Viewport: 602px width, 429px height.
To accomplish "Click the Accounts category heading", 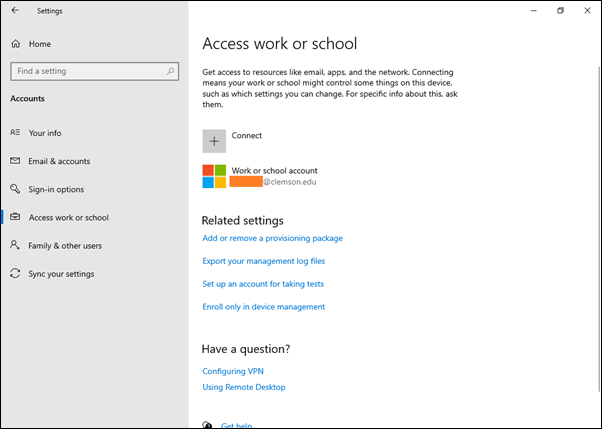I will point(27,98).
